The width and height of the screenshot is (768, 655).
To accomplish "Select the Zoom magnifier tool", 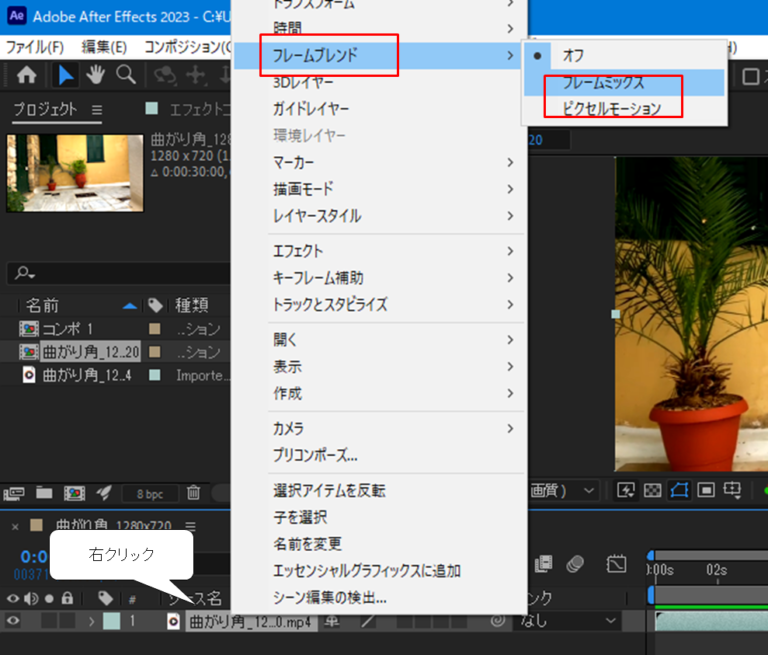I will click(126, 75).
